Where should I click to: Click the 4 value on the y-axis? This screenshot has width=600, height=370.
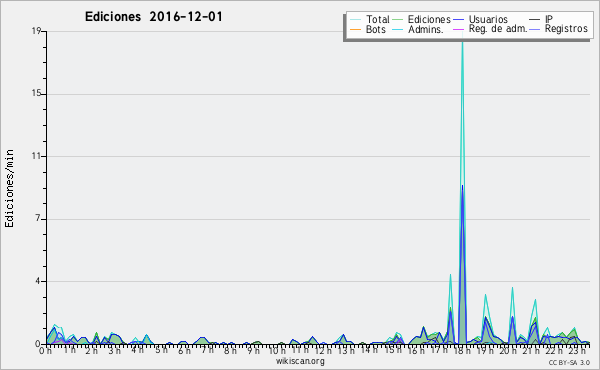tap(38, 281)
